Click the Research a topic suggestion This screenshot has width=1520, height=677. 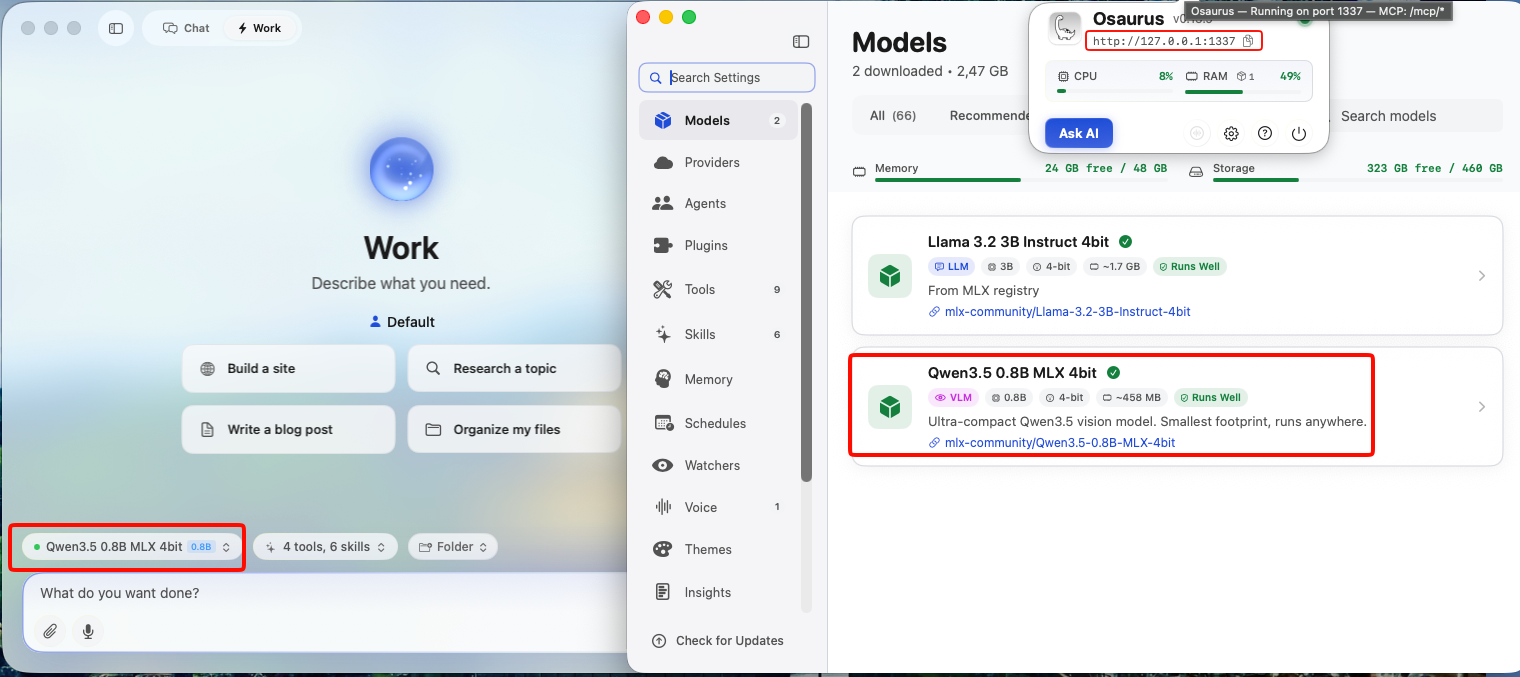(513, 368)
